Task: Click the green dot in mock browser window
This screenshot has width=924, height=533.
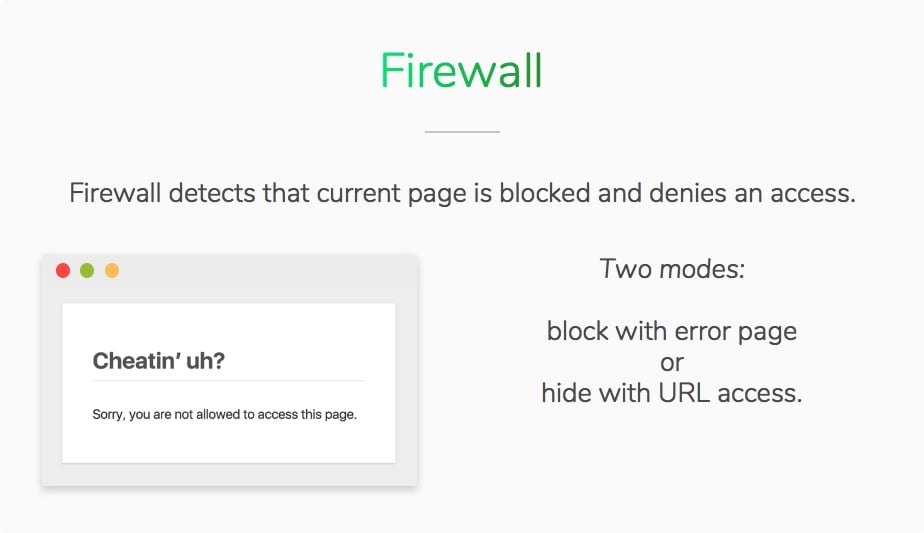Action: point(87,271)
